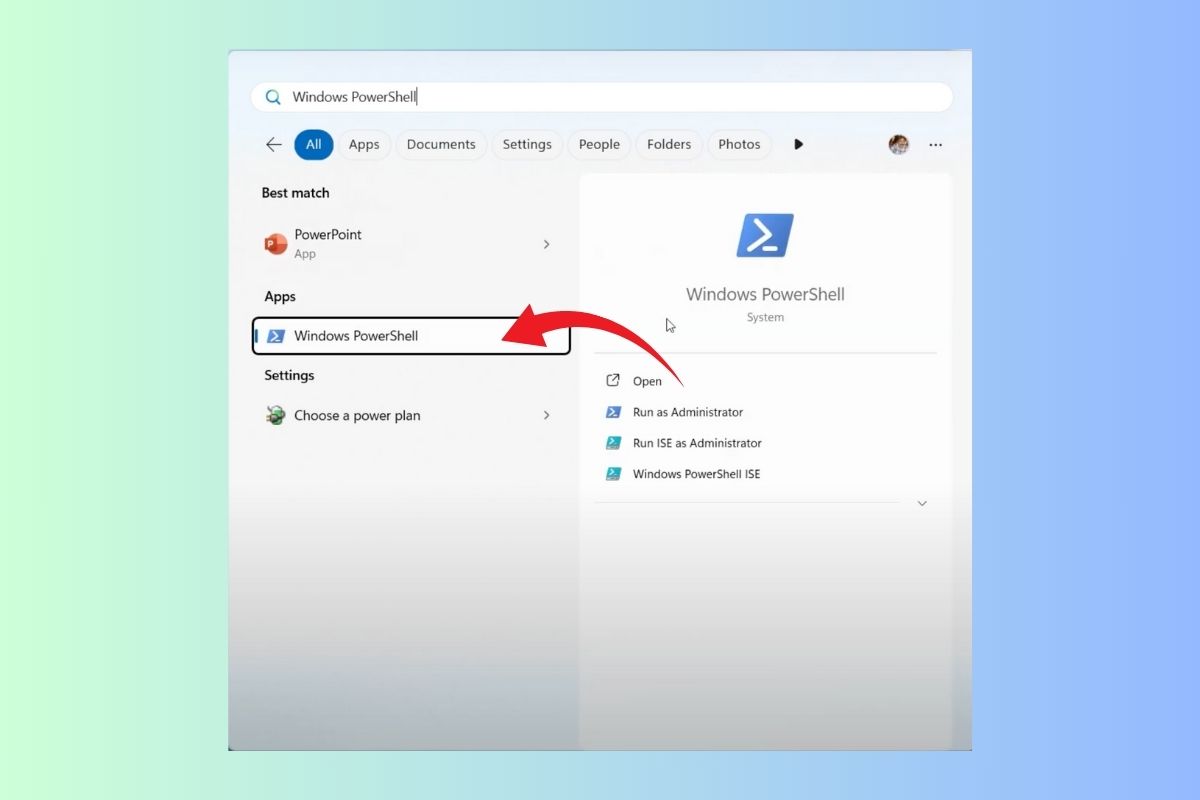Switch to the Documents filter tab
1200x800 pixels.
tap(441, 144)
